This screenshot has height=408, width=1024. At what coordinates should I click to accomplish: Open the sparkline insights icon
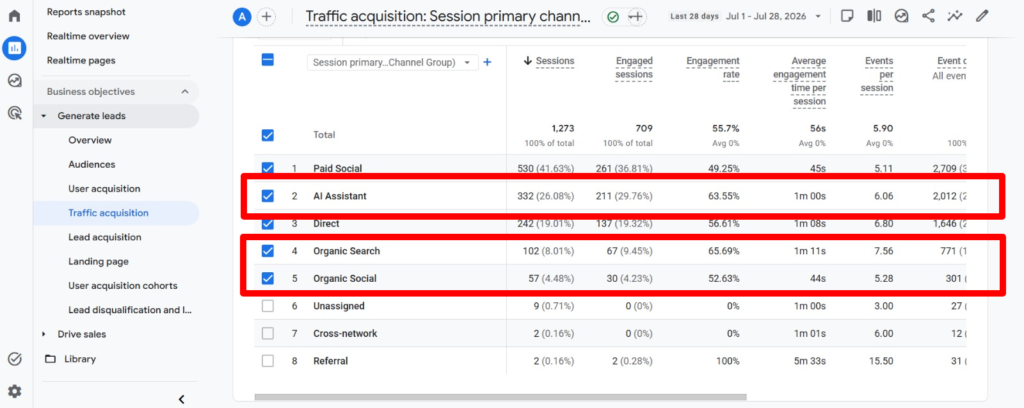tap(955, 16)
